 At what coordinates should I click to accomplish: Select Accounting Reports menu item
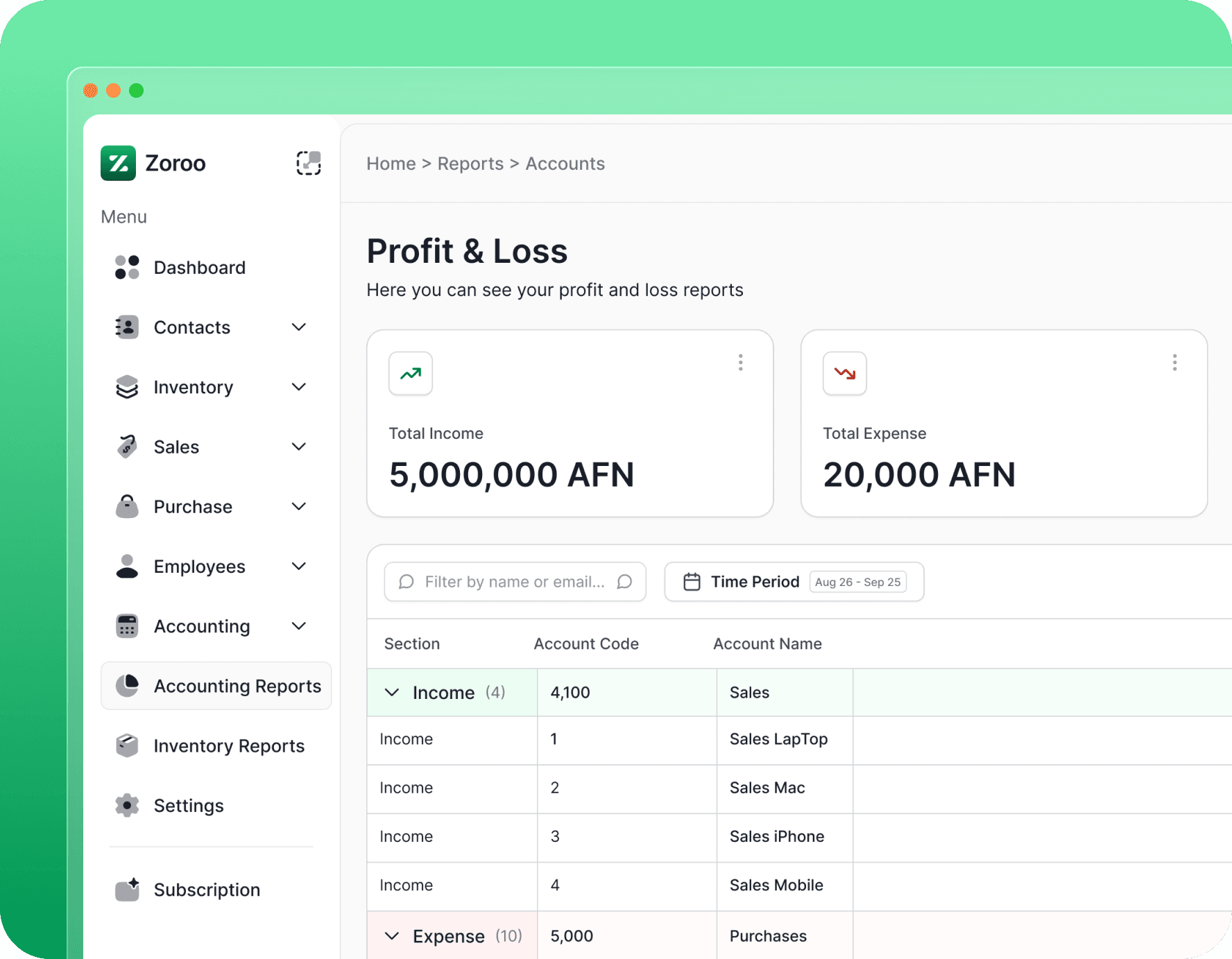pyautogui.click(x=237, y=686)
